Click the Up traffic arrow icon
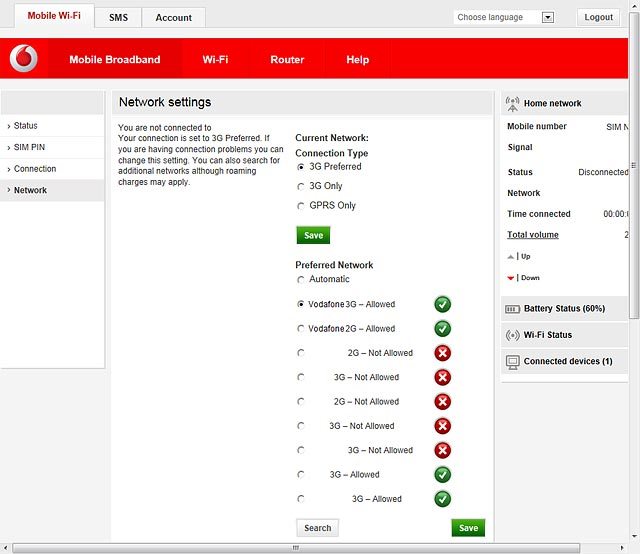This screenshot has height=554, width=640. [x=510, y=257]
